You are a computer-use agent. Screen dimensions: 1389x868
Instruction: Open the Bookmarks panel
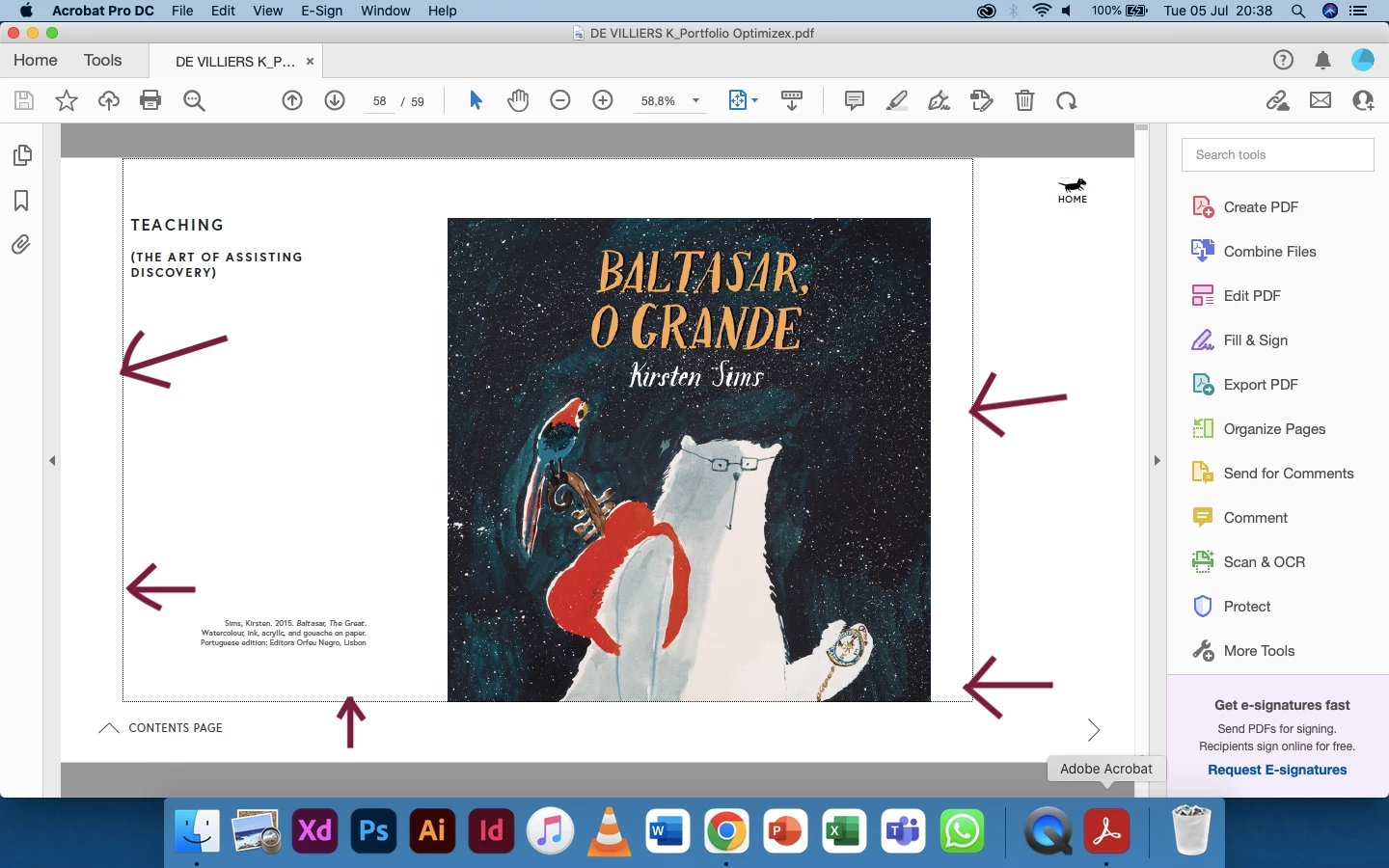pos(21,200)
